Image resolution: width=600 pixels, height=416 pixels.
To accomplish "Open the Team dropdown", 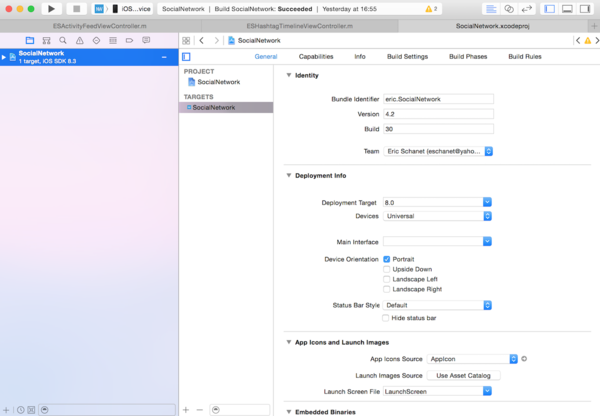I will pos(438,151).
